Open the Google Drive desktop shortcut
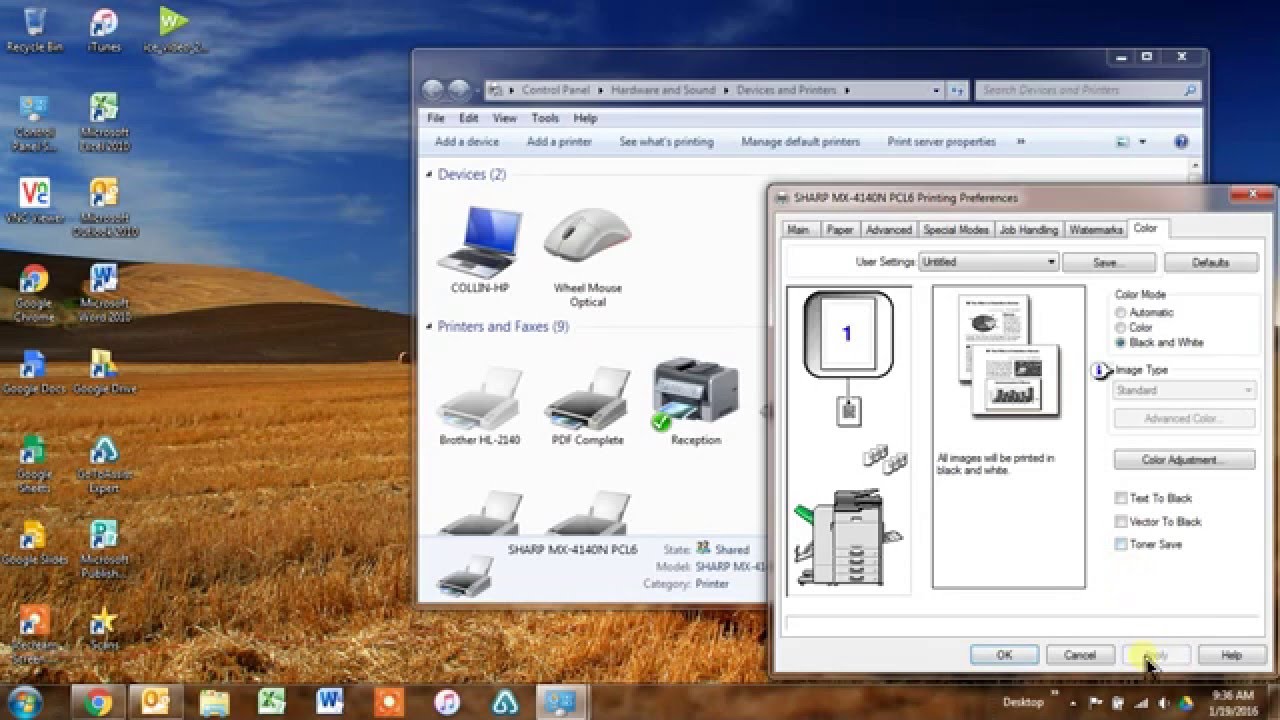 click(x=104, y=371)
